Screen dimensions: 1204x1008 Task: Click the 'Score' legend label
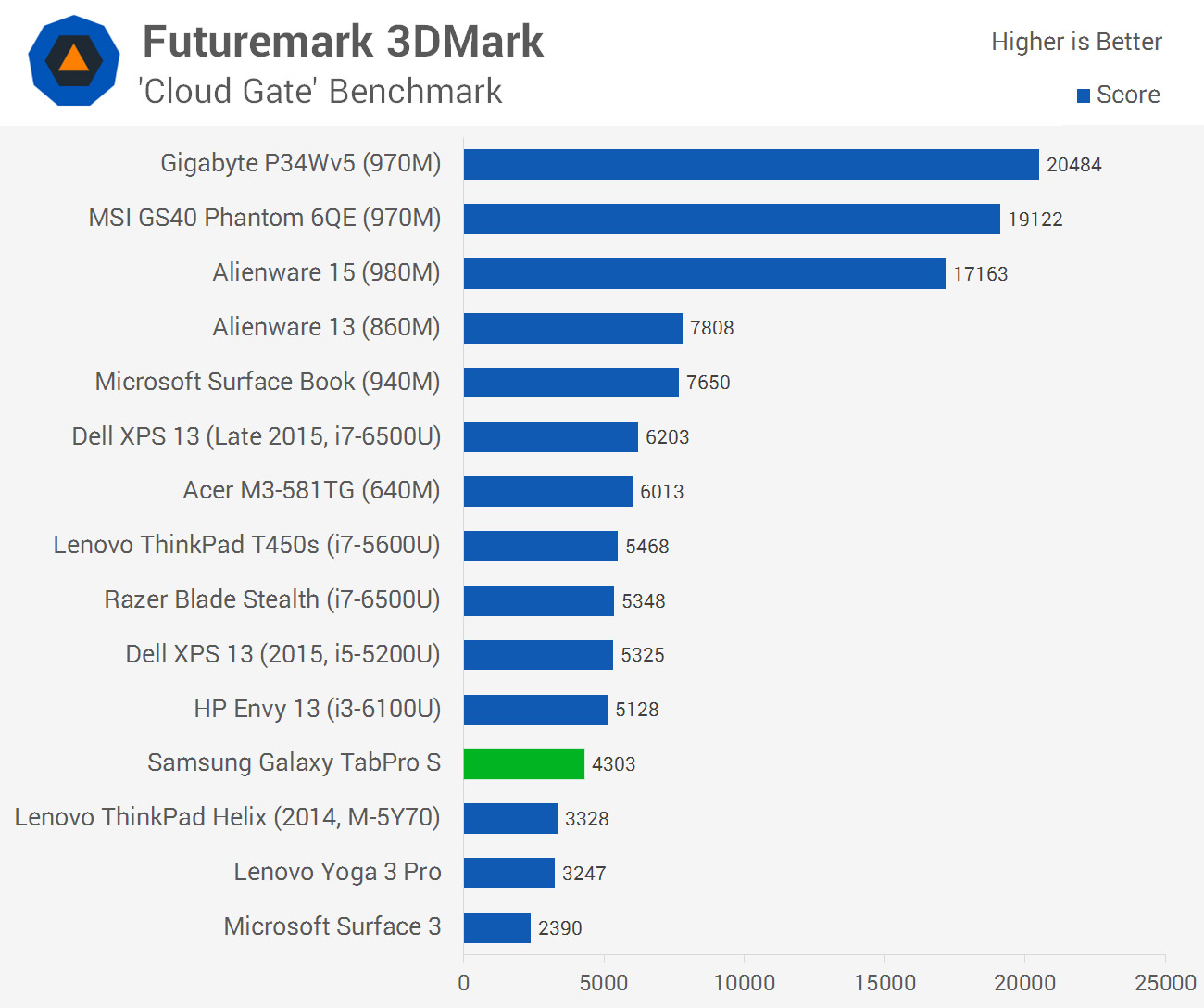coord(1128,94)
